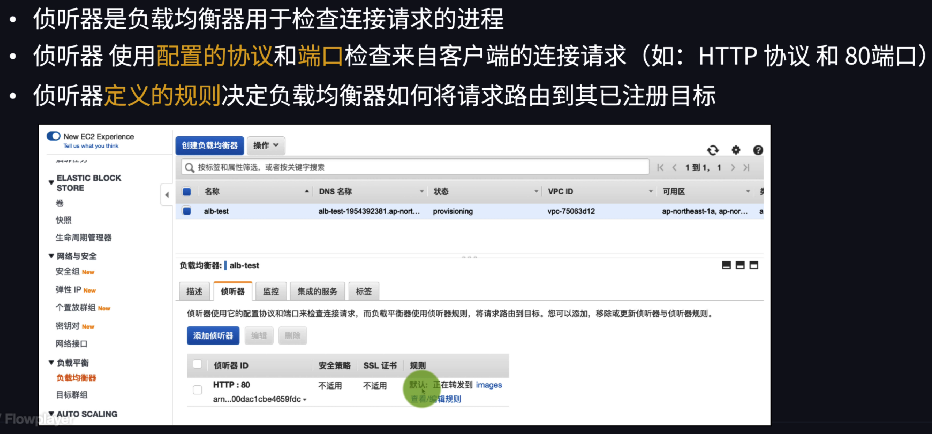
Task: Refresh the load balancer list
Action: coord(713,150)
